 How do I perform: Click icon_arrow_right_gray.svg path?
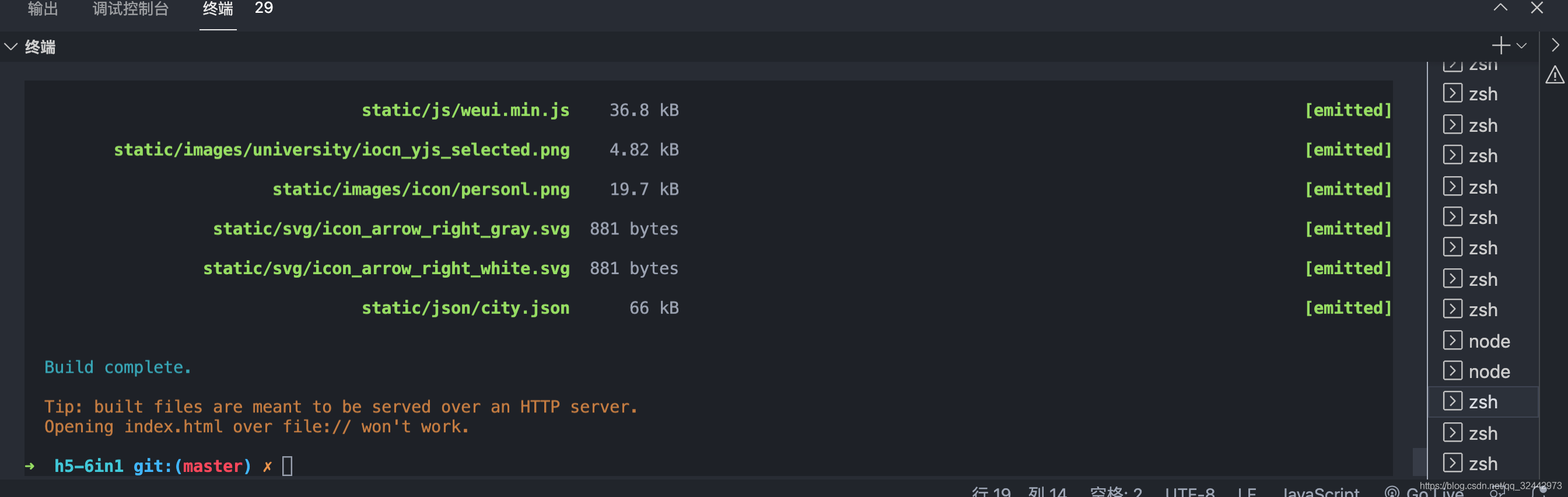[391, 229]
